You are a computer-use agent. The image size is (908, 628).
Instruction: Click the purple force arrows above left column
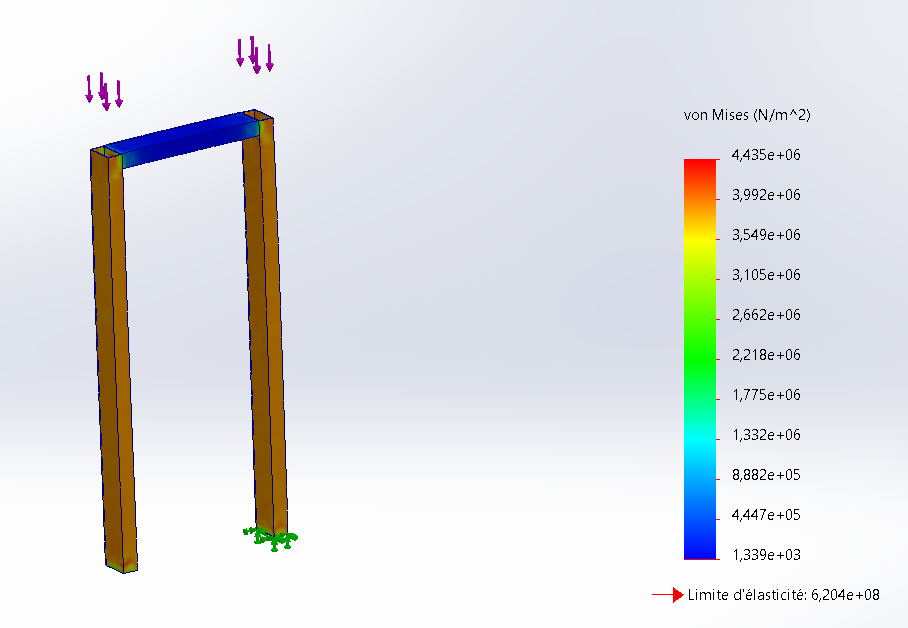[x=104, y=90]
